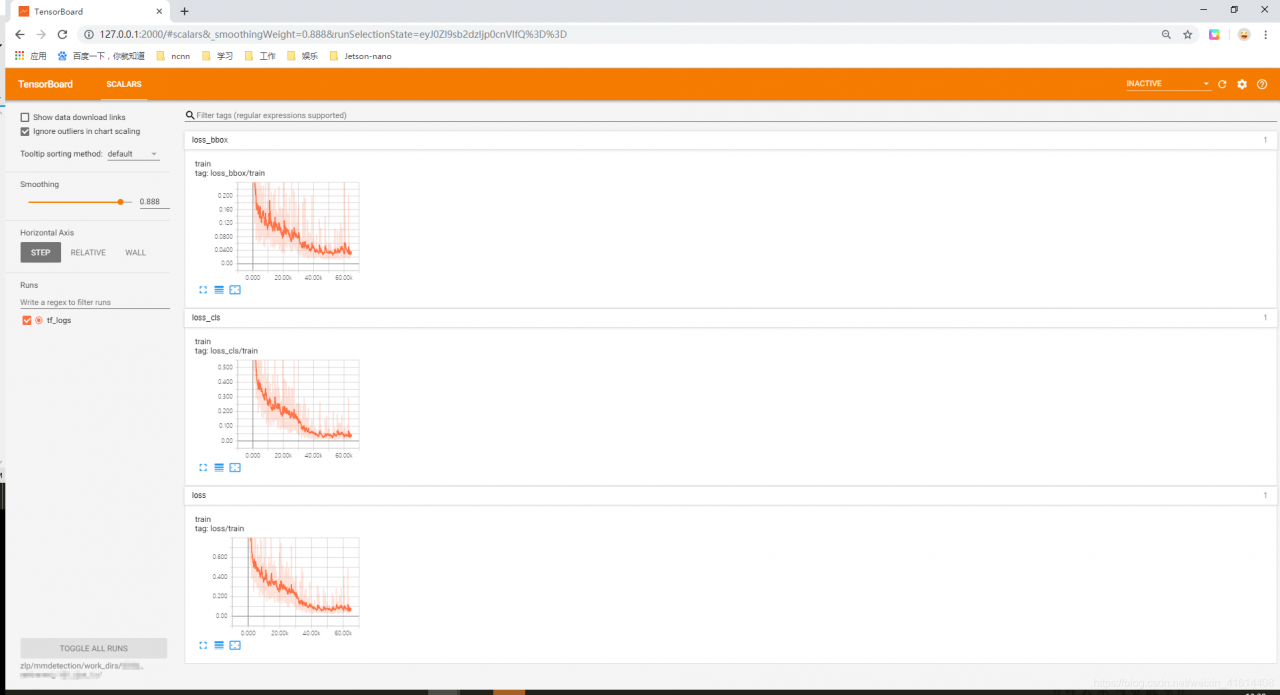
Task: Click the Filter tags search field
Action: (x=730, y=115)
